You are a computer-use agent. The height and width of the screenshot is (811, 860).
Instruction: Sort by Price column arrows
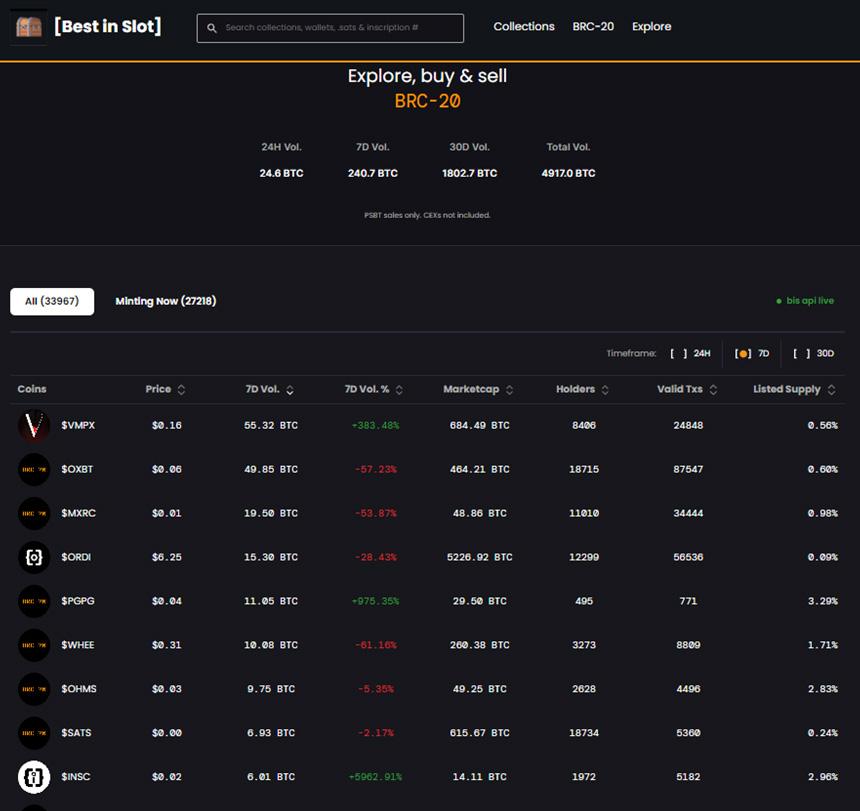point(182,389)
